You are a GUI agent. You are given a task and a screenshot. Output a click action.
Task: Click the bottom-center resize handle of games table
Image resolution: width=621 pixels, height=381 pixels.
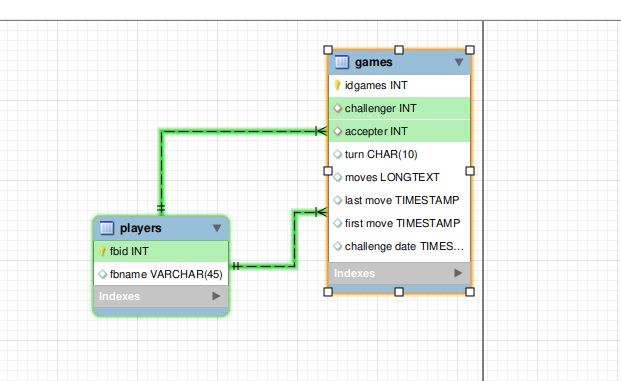[399, 292]
